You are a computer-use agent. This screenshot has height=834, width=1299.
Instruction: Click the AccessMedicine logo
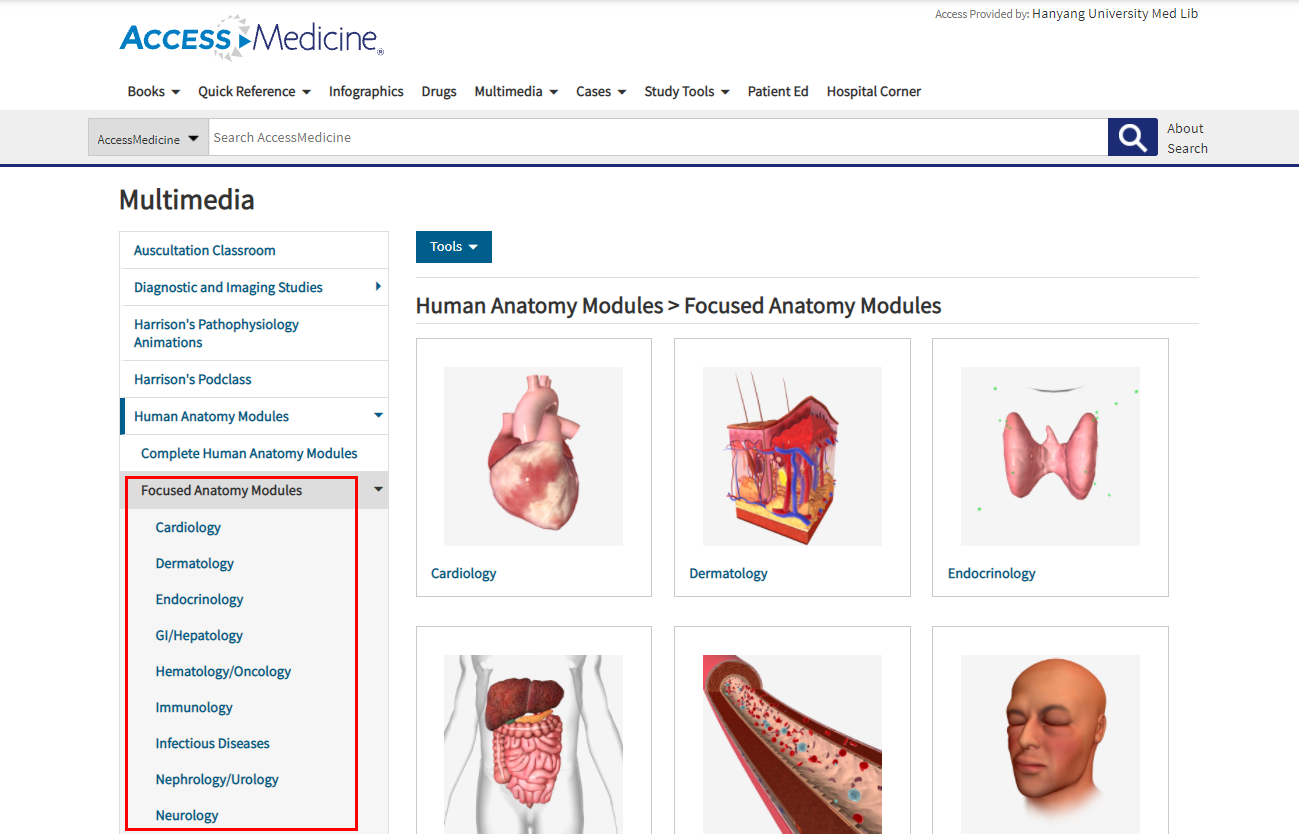point(251,38)
